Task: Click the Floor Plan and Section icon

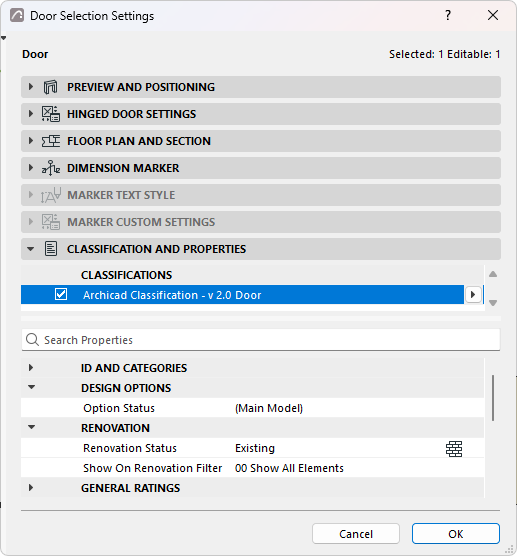Action: coord(51,141)
